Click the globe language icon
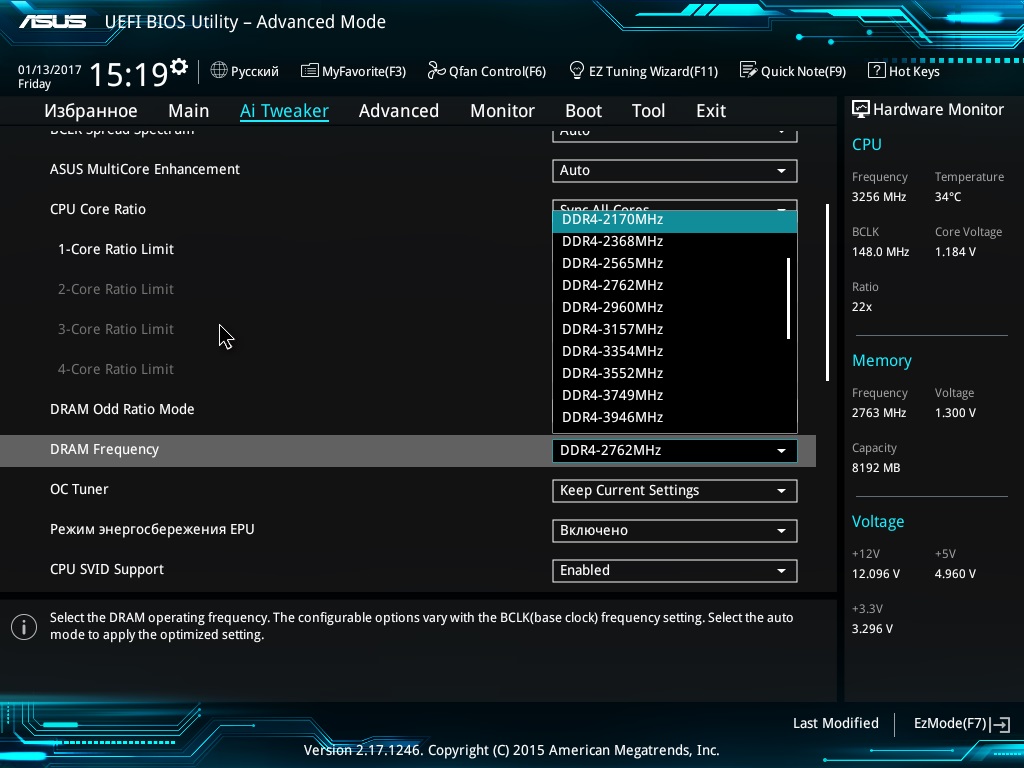This screenshot has width=1024, height=768. coord(219,70)
